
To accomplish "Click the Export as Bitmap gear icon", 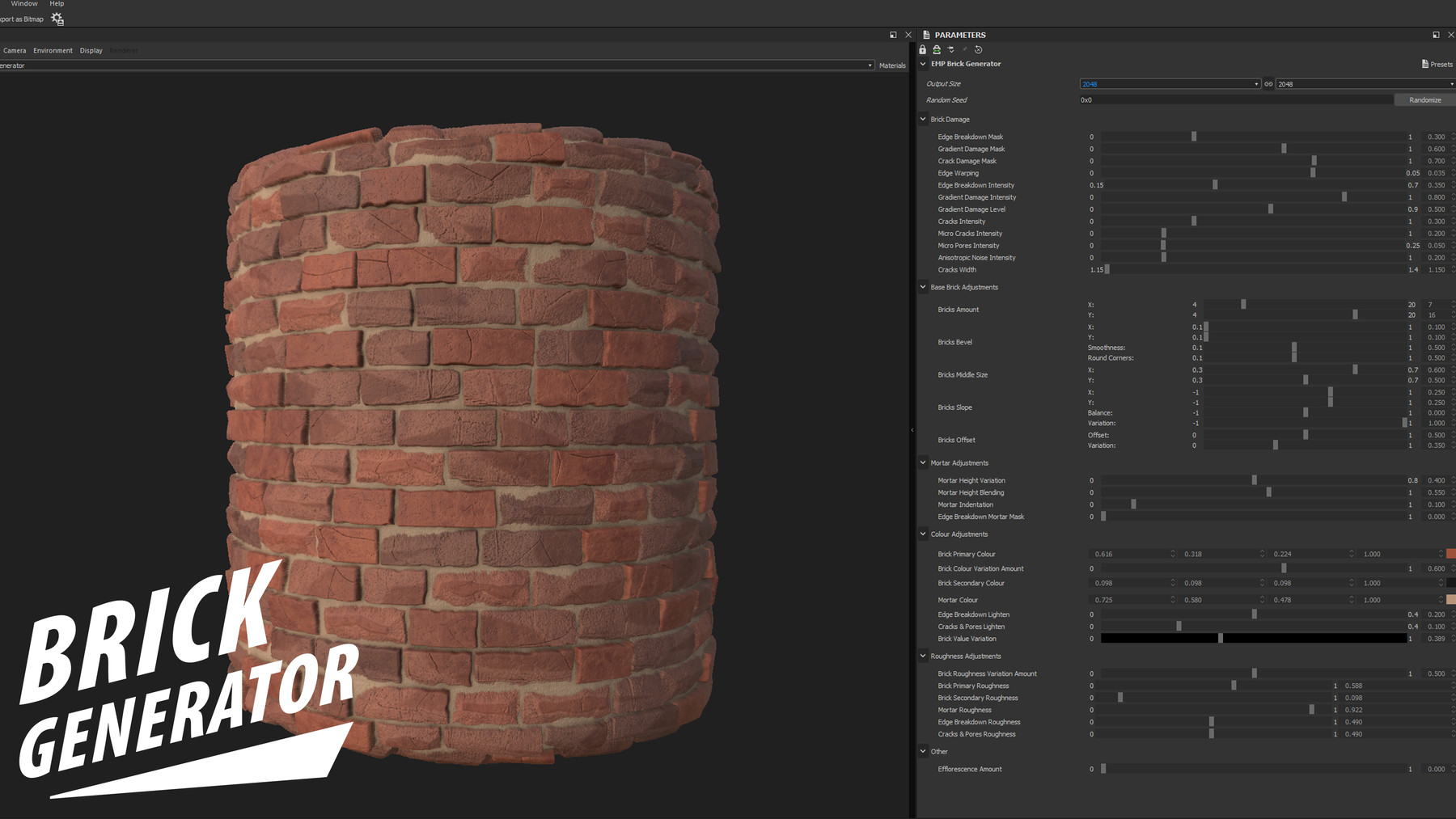I will (x=57, y=18).
